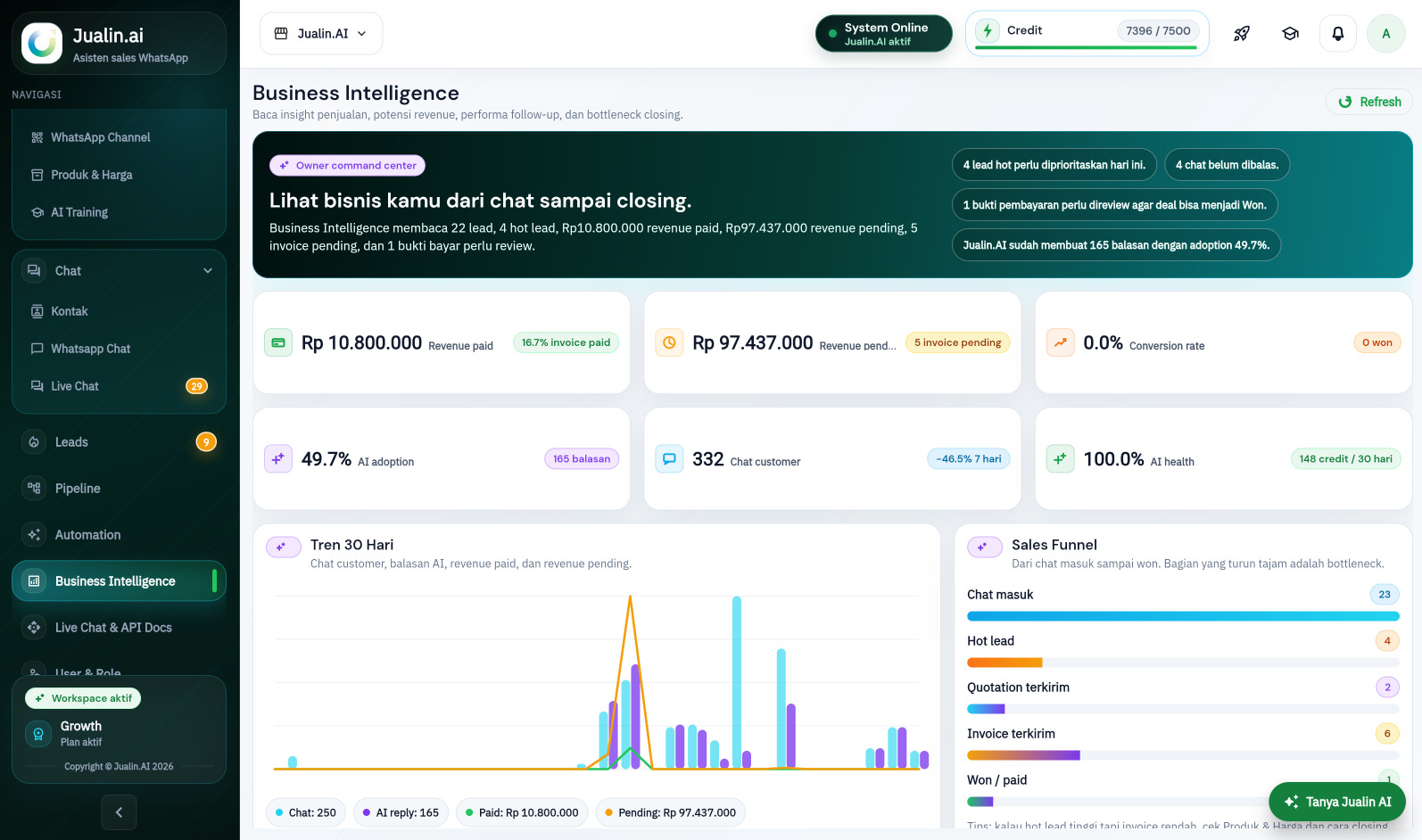This screenshot has height=840, width=1422.
Task: Click the green sparkle icon on AI health
Action: pos(1060,458)
